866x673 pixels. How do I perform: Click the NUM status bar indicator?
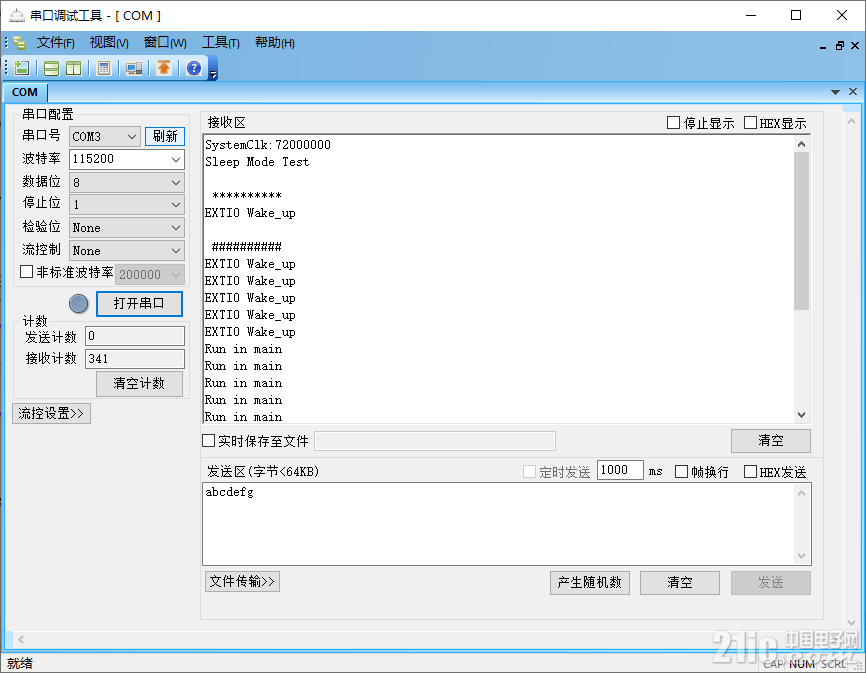click(801, 664)
